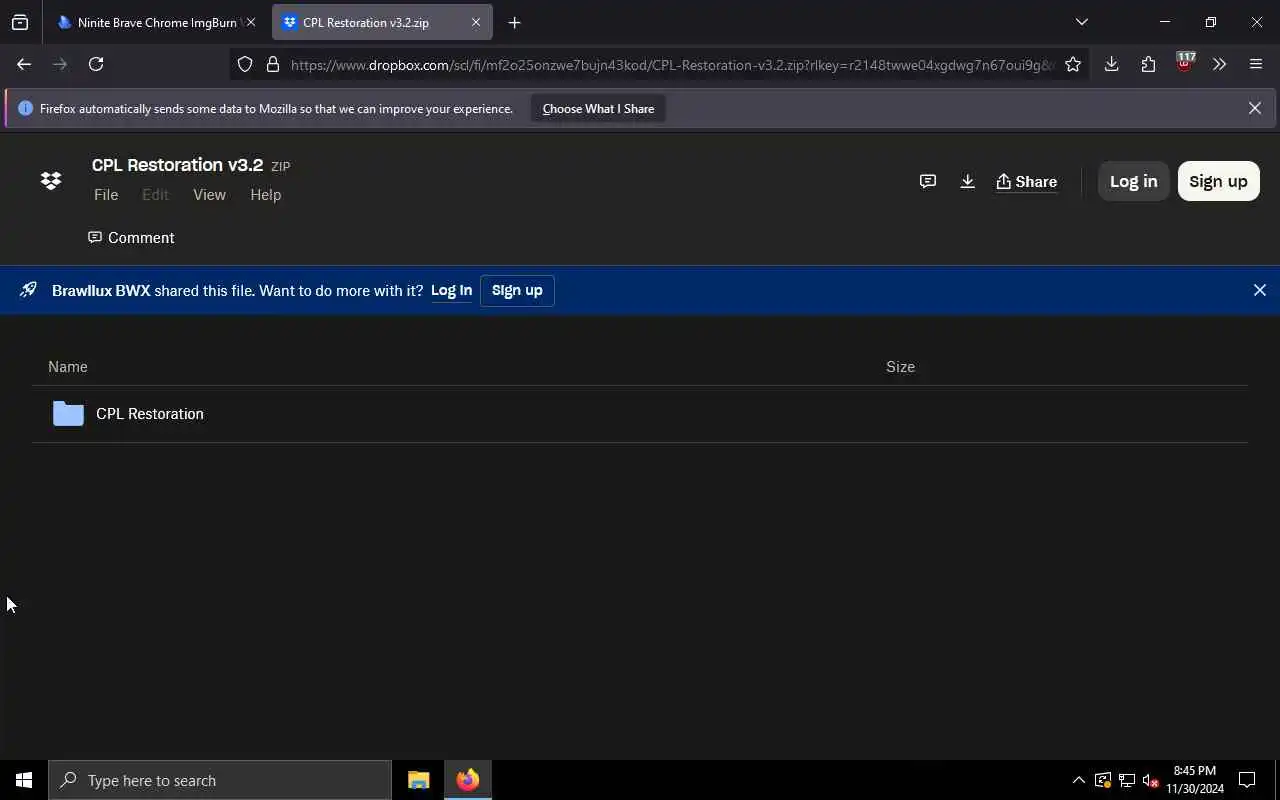This screenshot has height=800, width=1280.
Task: Click the muted volume tray icon
Action: click(x=1150, y=780)
